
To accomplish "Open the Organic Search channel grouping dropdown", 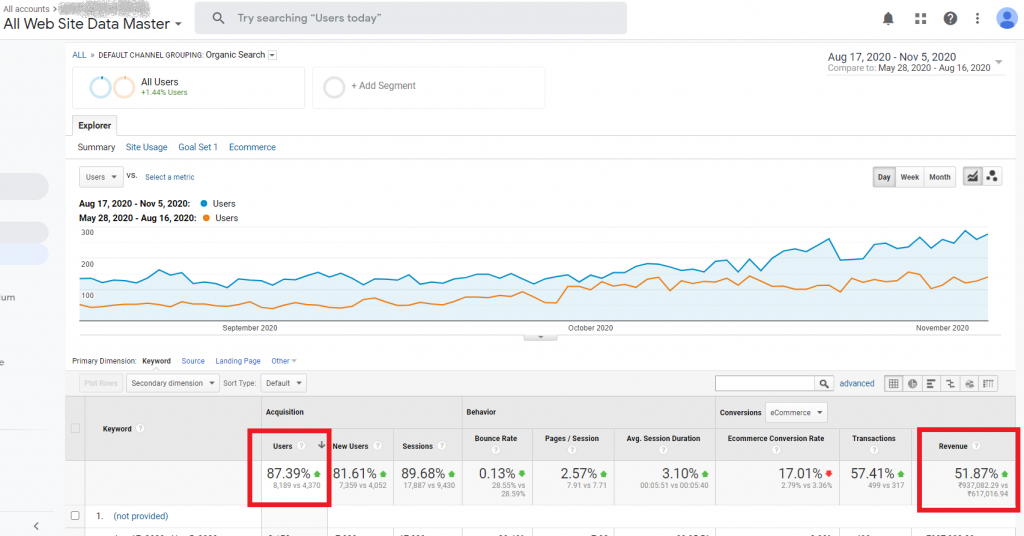I will [272, 55].
